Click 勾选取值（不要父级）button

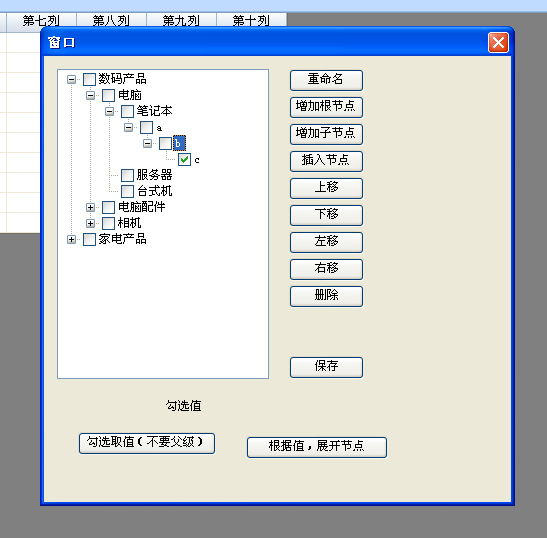pyautogui.click(x=147, y=443)
